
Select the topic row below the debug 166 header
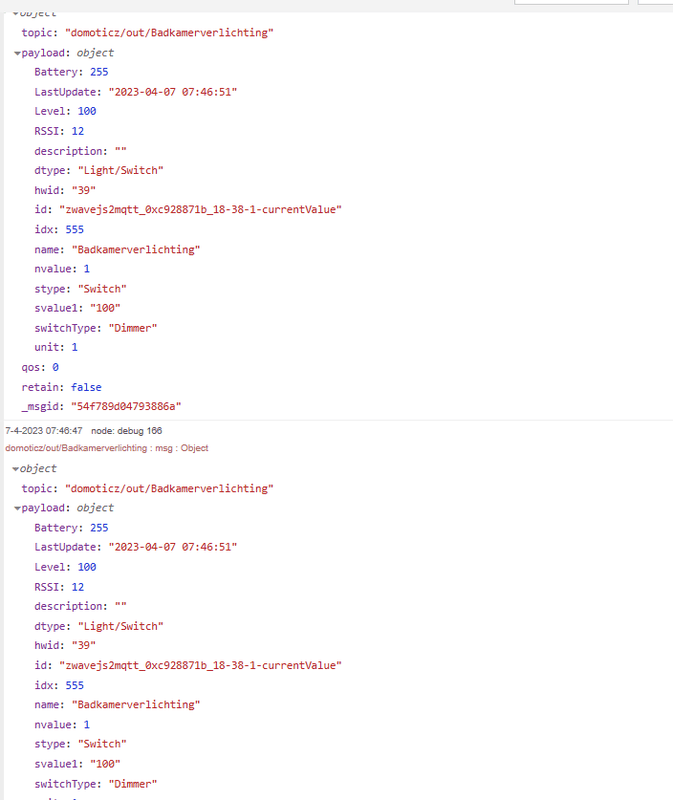[x=147, y=489]
